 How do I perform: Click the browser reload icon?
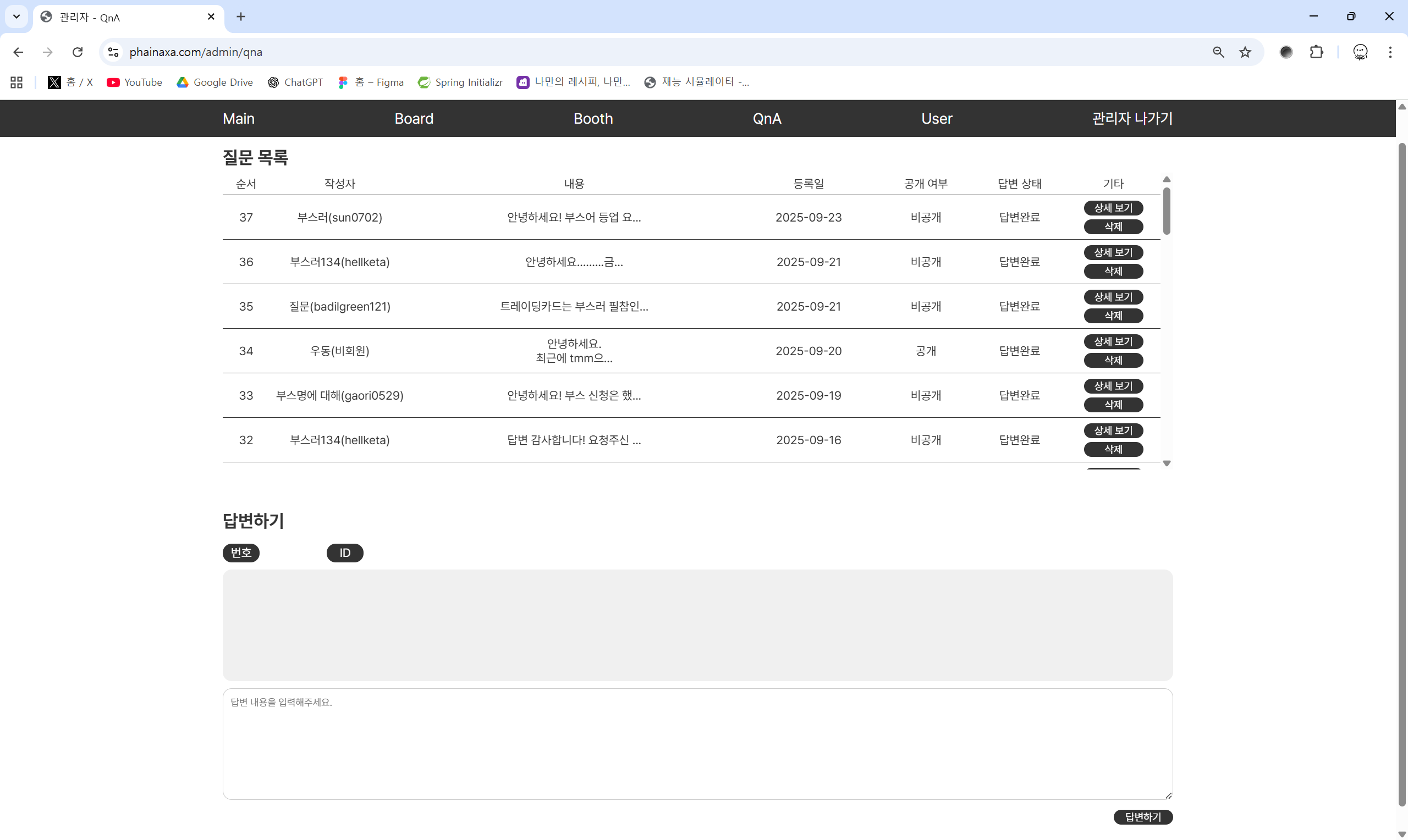click(x=78, y=52)
